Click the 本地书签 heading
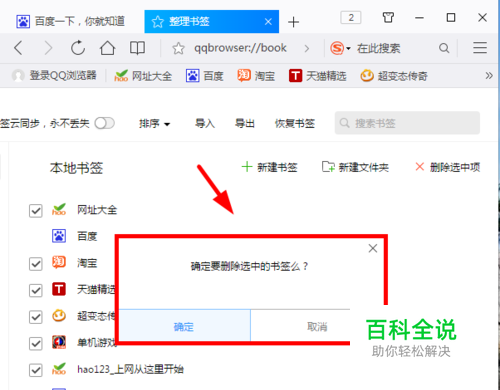 (76, 168)
